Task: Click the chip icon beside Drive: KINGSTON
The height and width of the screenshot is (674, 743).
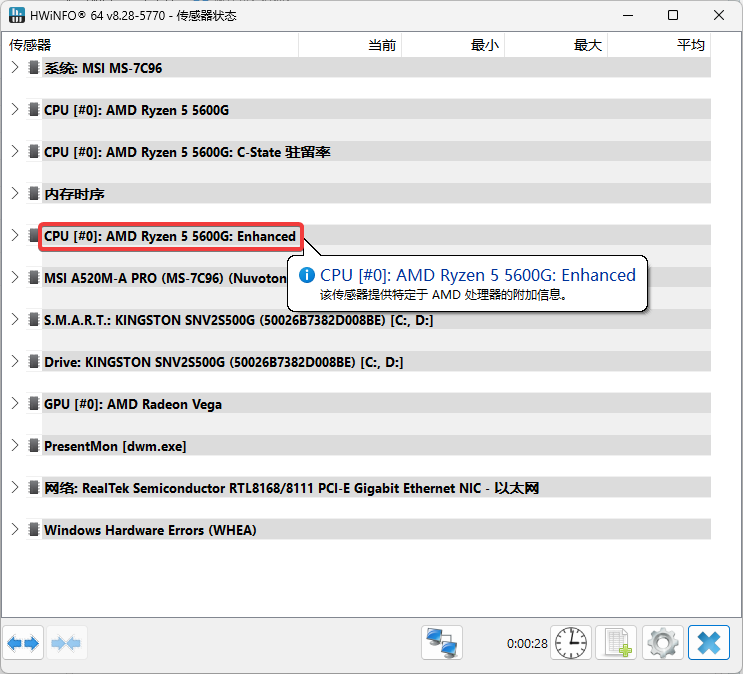Action: click(34, 362)
